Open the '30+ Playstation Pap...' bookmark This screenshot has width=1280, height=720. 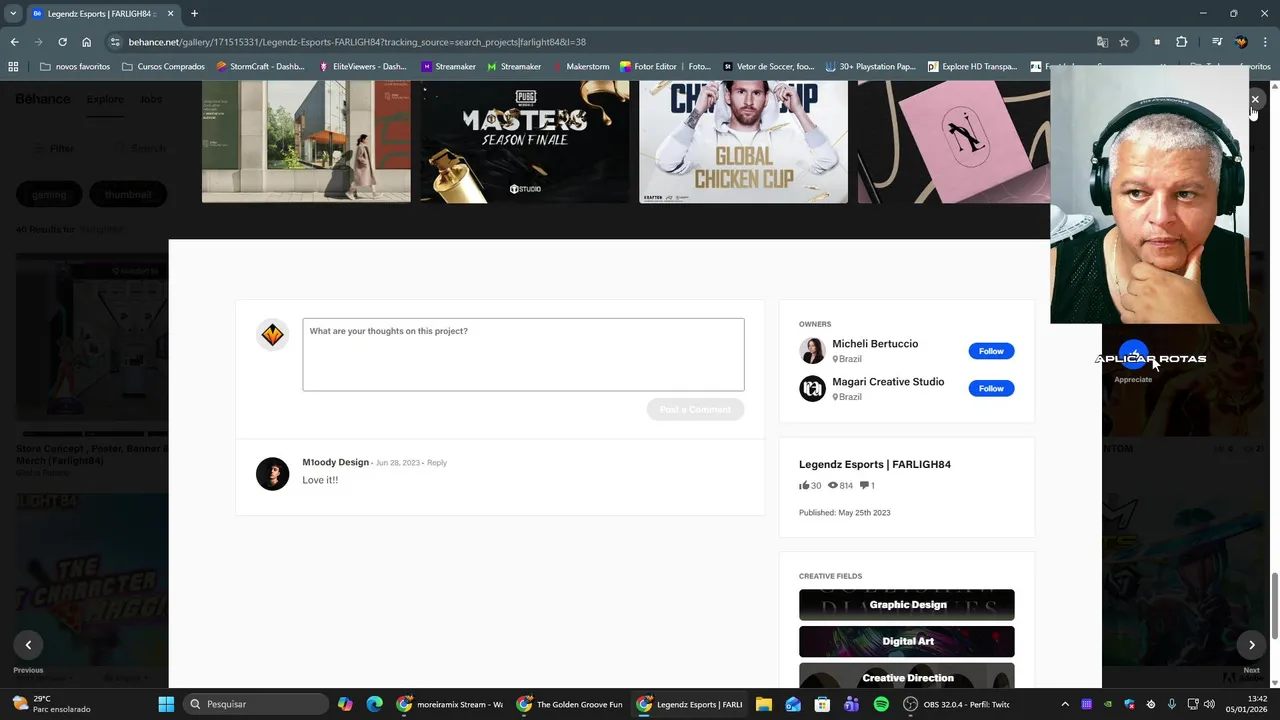(870, 67)
